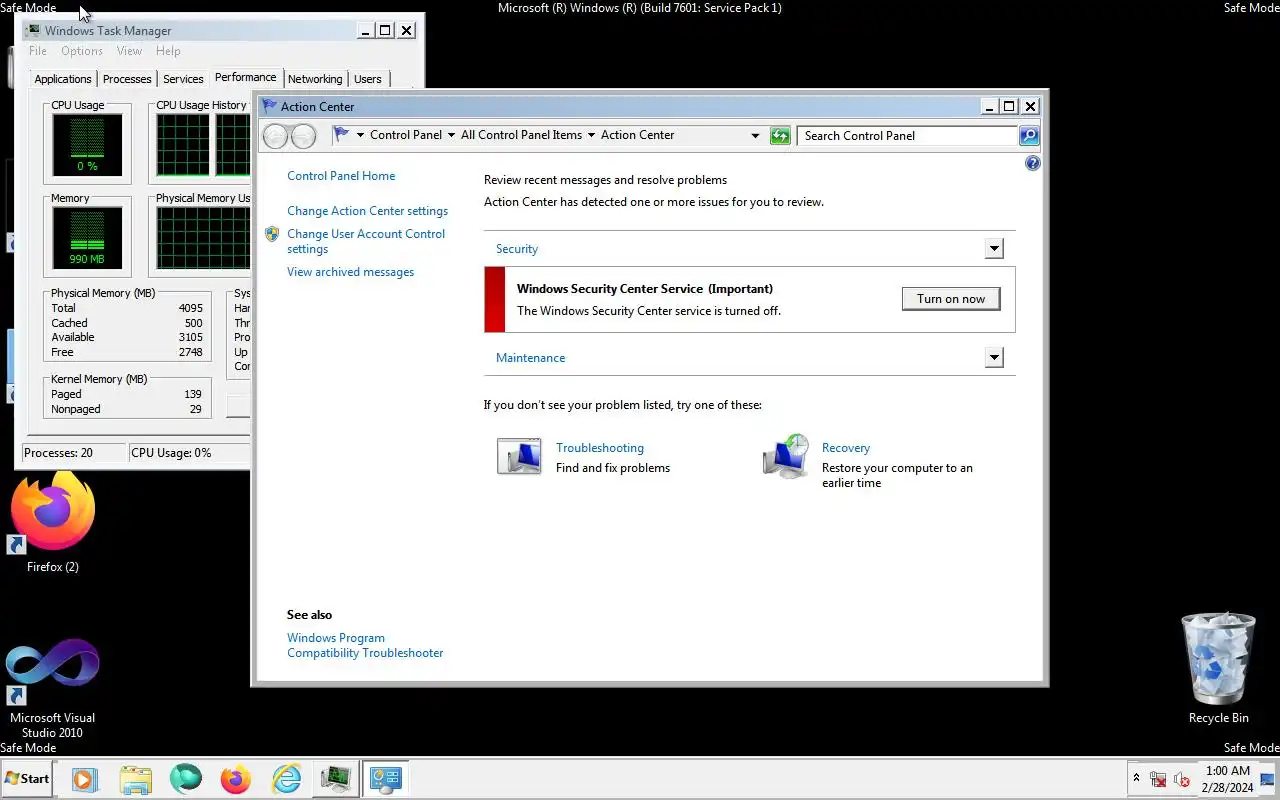The height and width of the screenshot is (800, 1280).
Task: Open Control Panel Home link
Action: [341, 176]
